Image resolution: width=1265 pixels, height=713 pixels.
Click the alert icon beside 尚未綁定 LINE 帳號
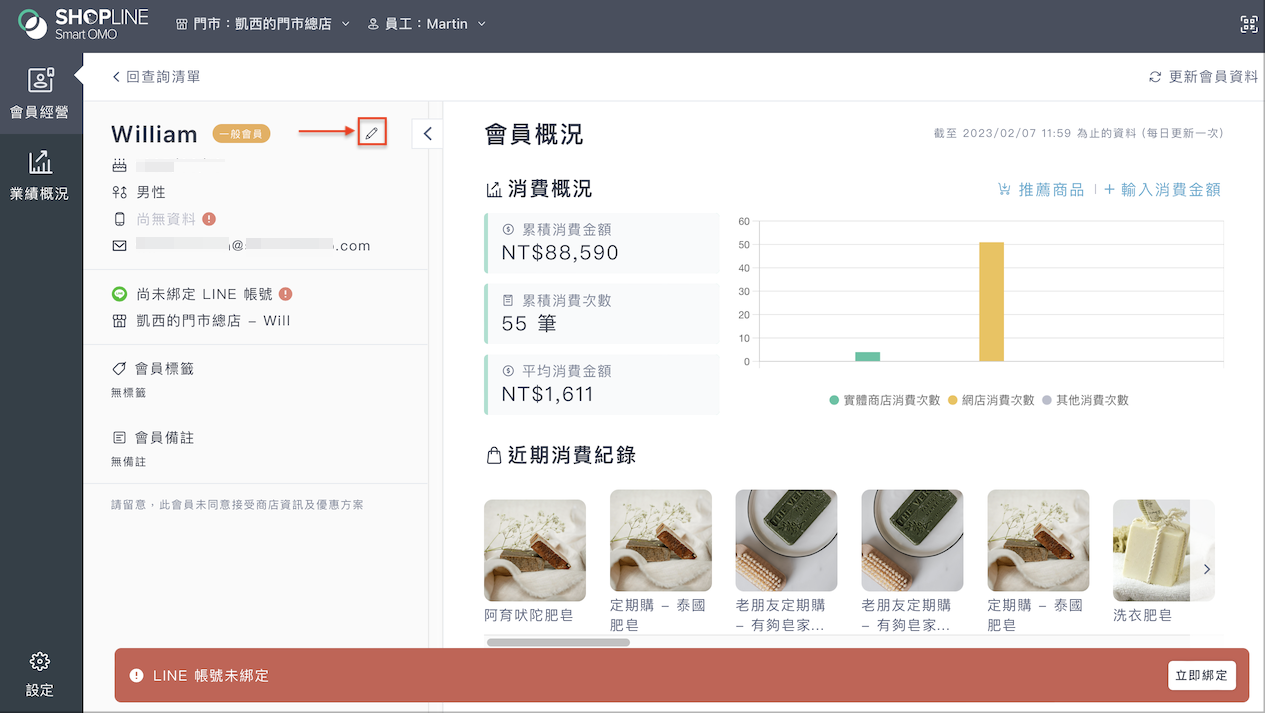click(x=286, y=294)
